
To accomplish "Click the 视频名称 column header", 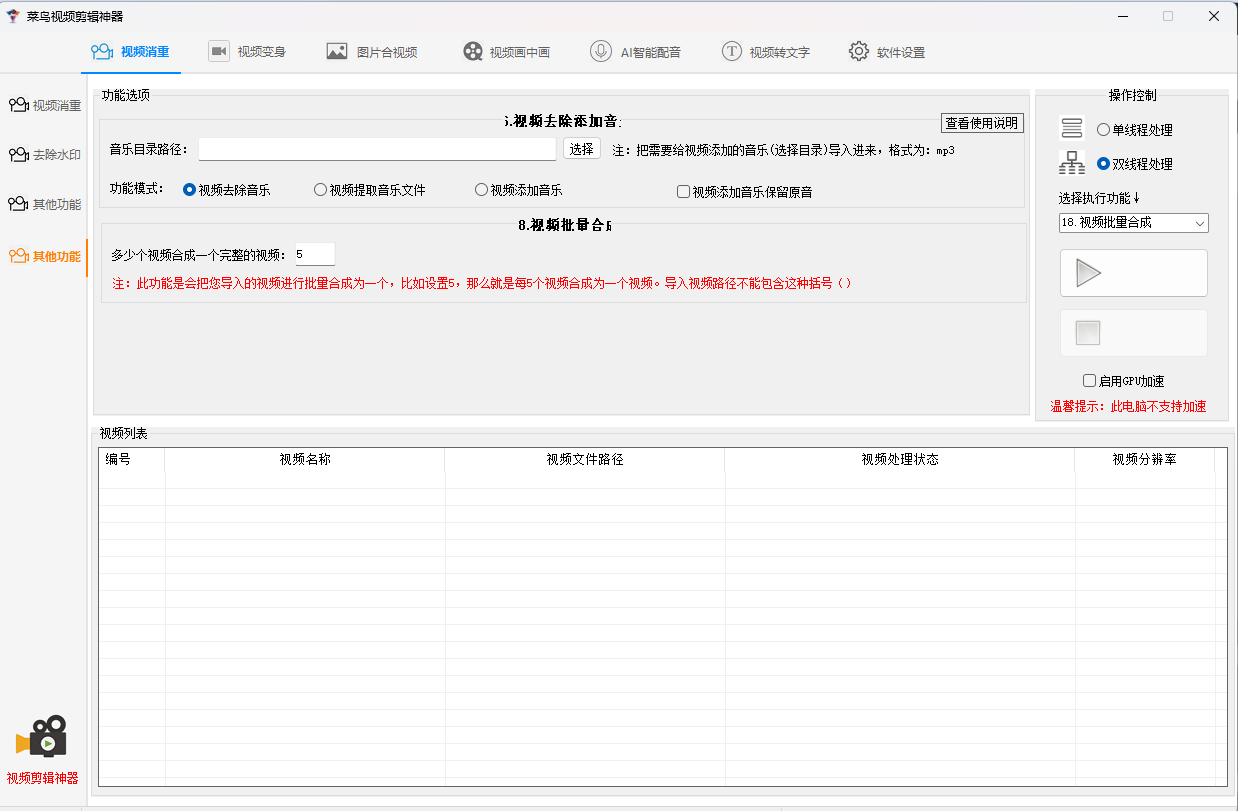I will (305, 460).
